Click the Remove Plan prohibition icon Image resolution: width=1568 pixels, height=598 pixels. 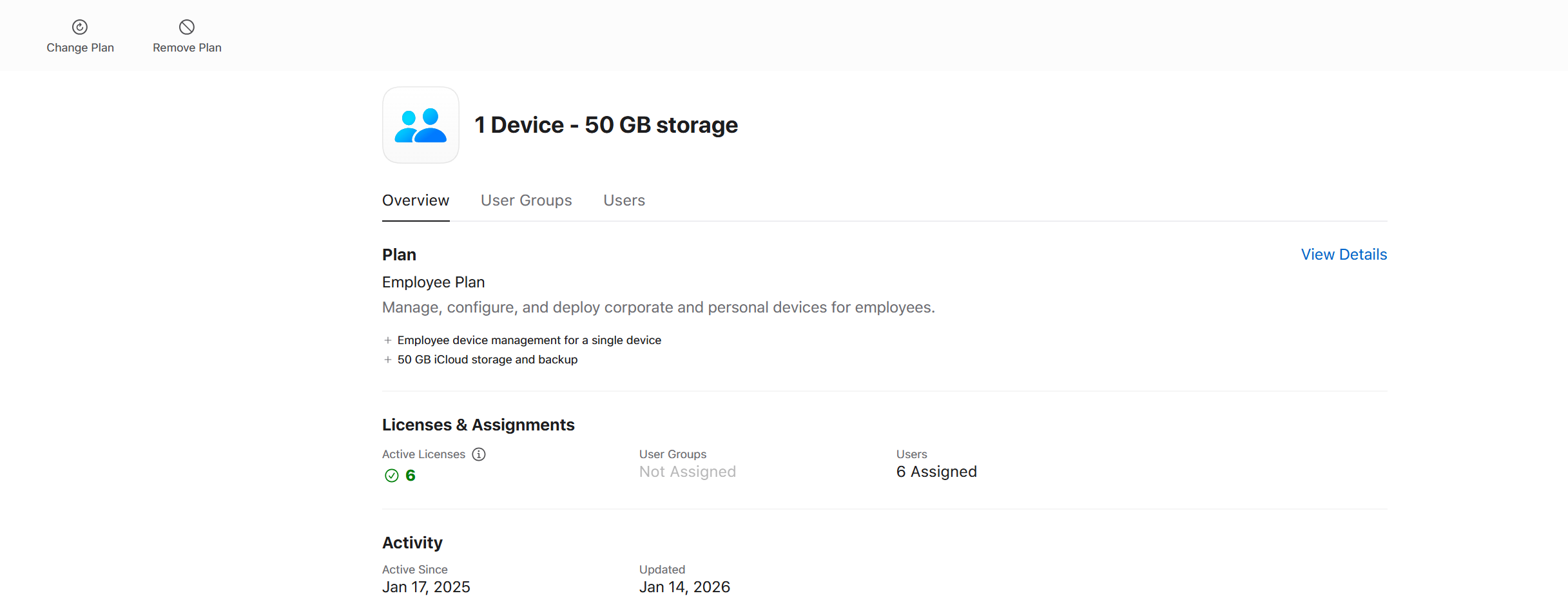click(187, 27)
